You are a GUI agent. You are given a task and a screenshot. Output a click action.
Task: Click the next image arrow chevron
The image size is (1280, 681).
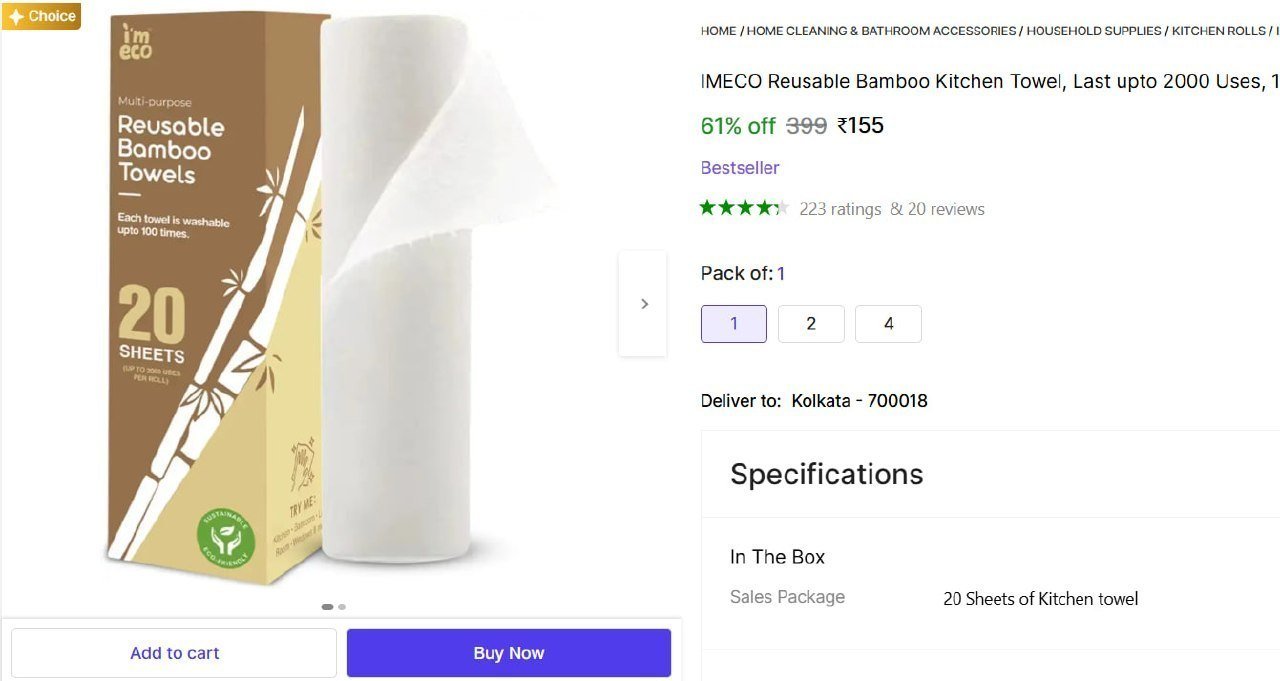[x=644, y=304]
